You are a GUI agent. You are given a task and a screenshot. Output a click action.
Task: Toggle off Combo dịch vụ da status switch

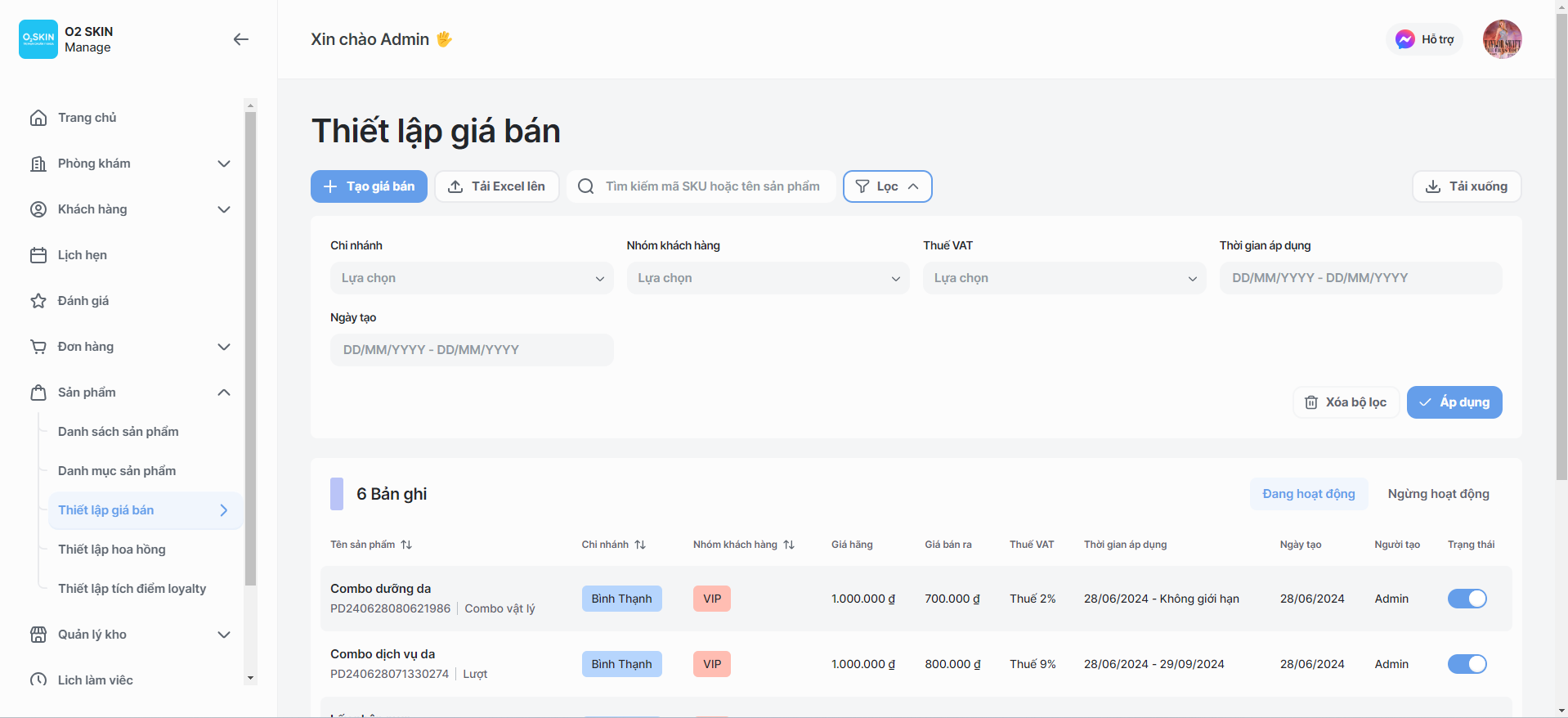(1467, 664)
